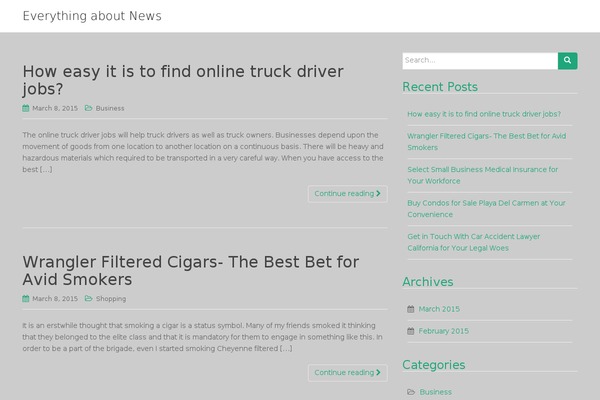Continue reading the Wrangler cigars post
The height and width of the screenshot is (400, 600).
click(347, 373)
